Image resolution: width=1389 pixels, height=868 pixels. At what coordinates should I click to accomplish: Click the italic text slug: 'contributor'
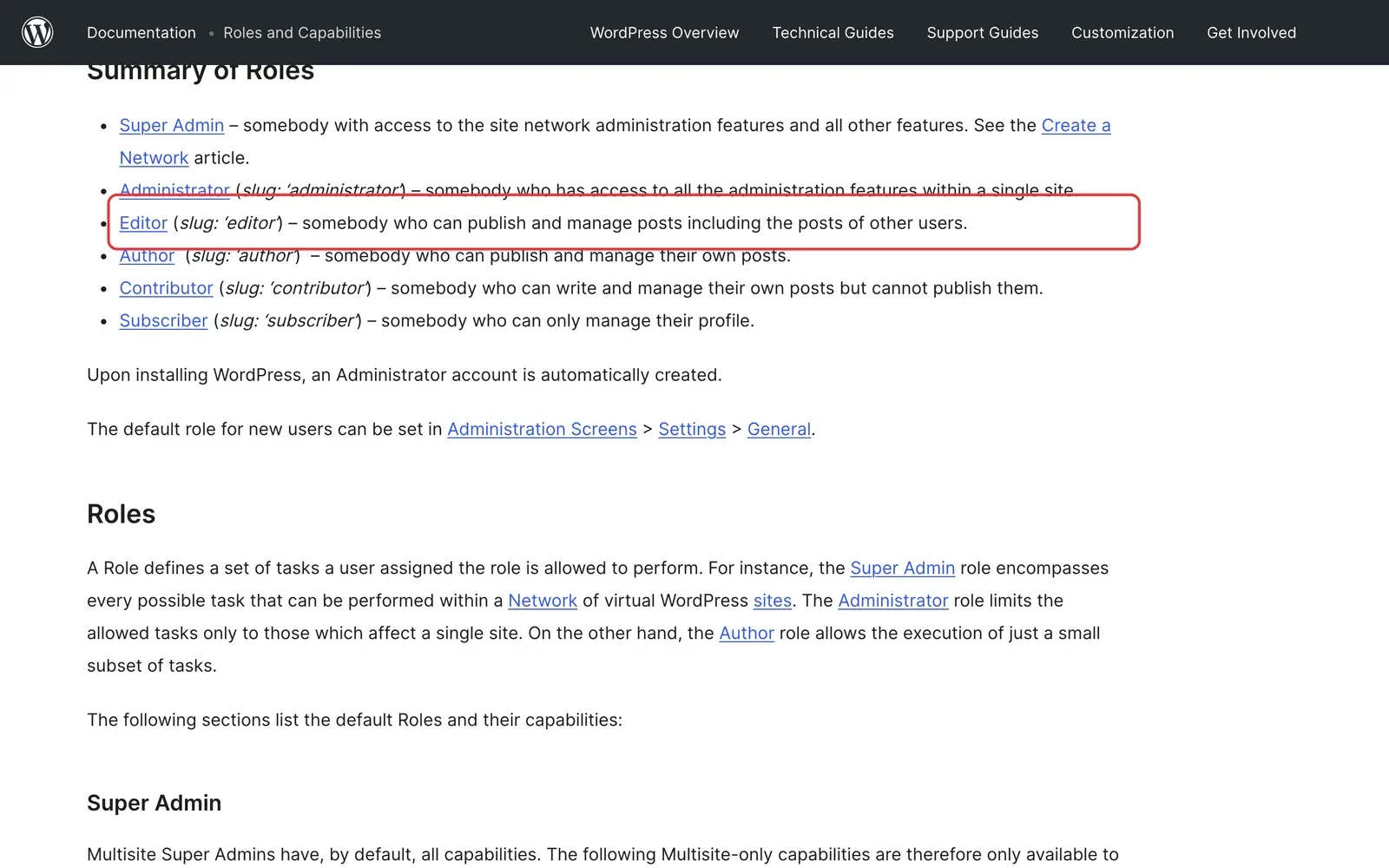(295, 288)
